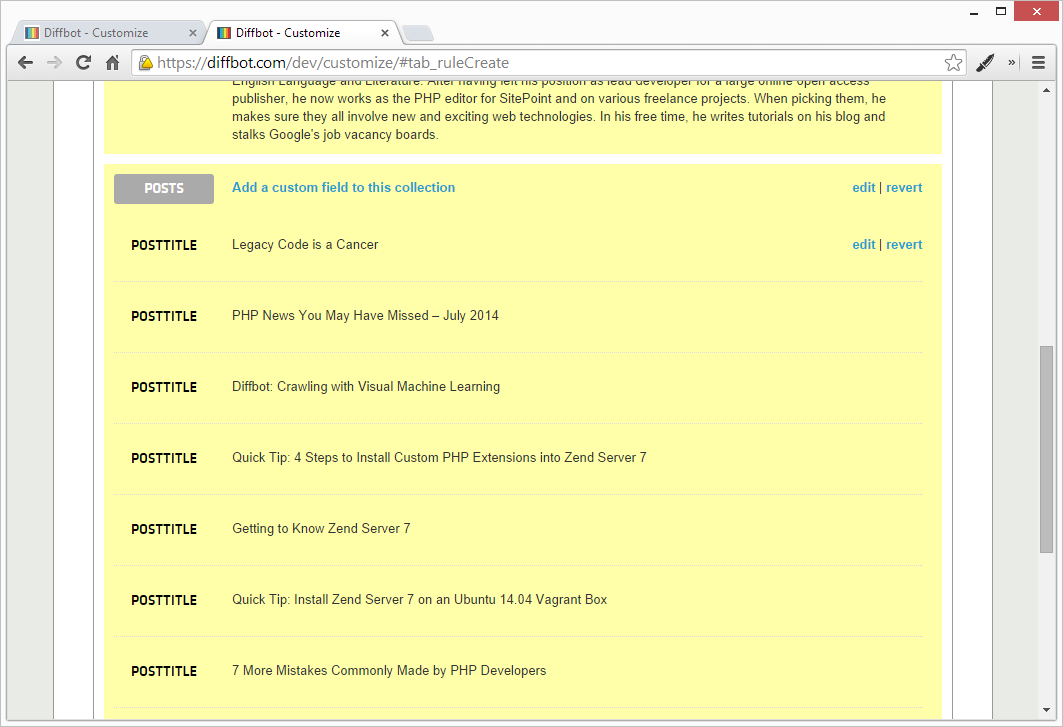Click the security padlock warning icon
Viewport: 1063px width, 727px height.
(146, 62)
